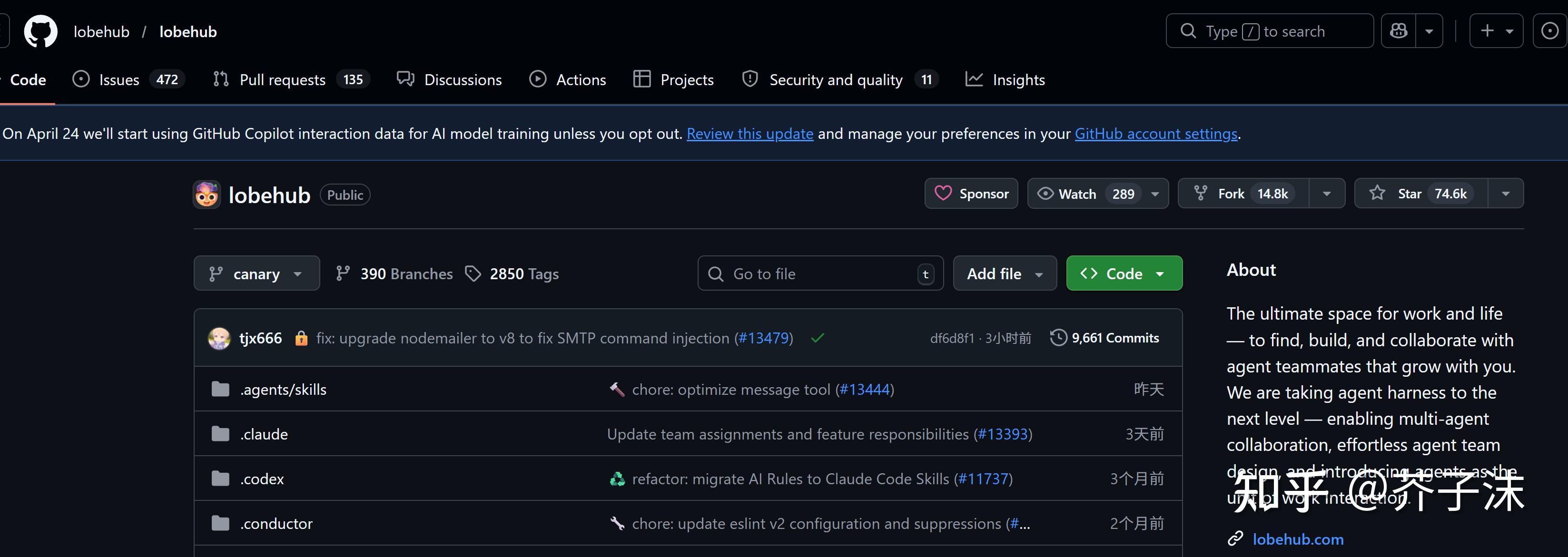Open the .codex folder icon

click(220, 479)
